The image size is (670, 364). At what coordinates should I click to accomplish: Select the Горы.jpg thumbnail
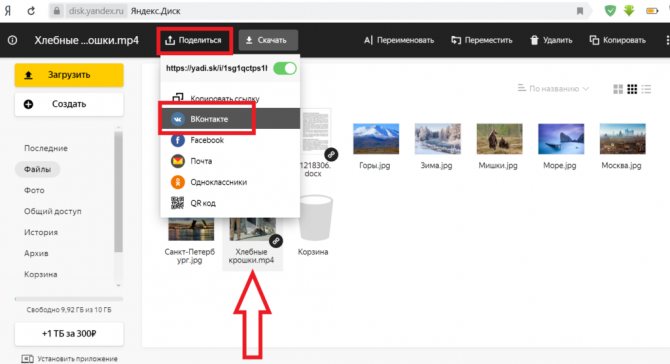click(376, 139)
